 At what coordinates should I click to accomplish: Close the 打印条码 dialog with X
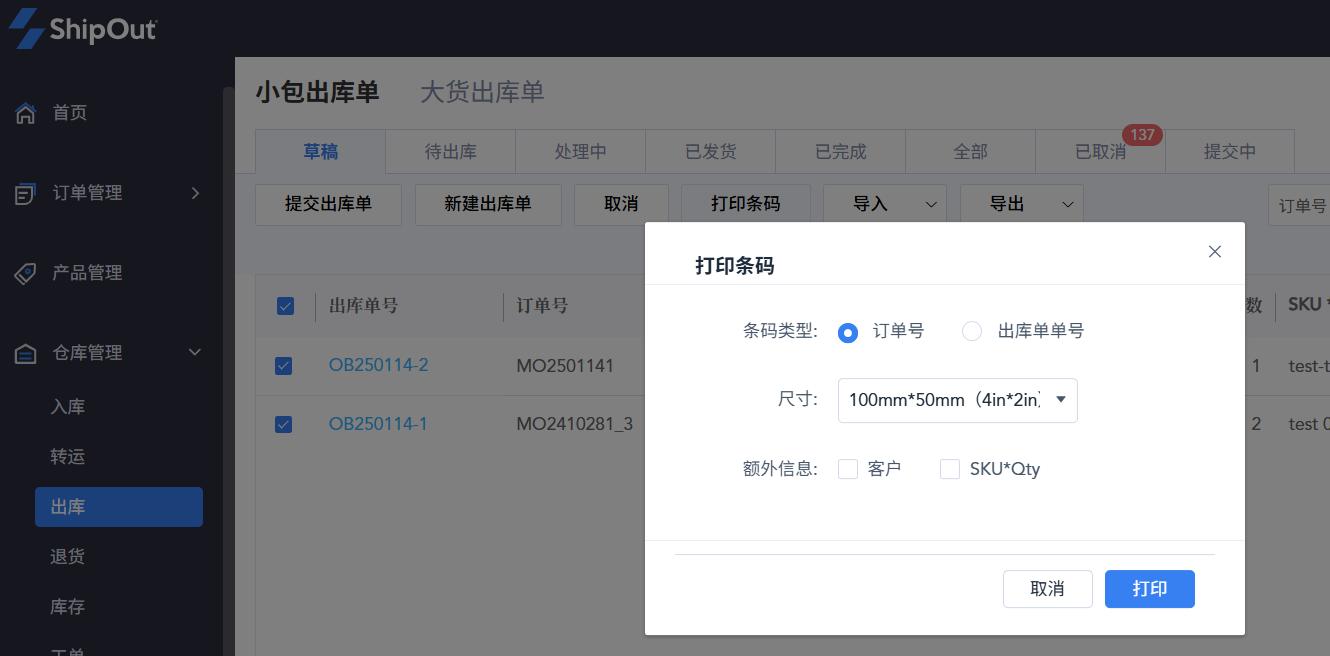(1214, 252)
